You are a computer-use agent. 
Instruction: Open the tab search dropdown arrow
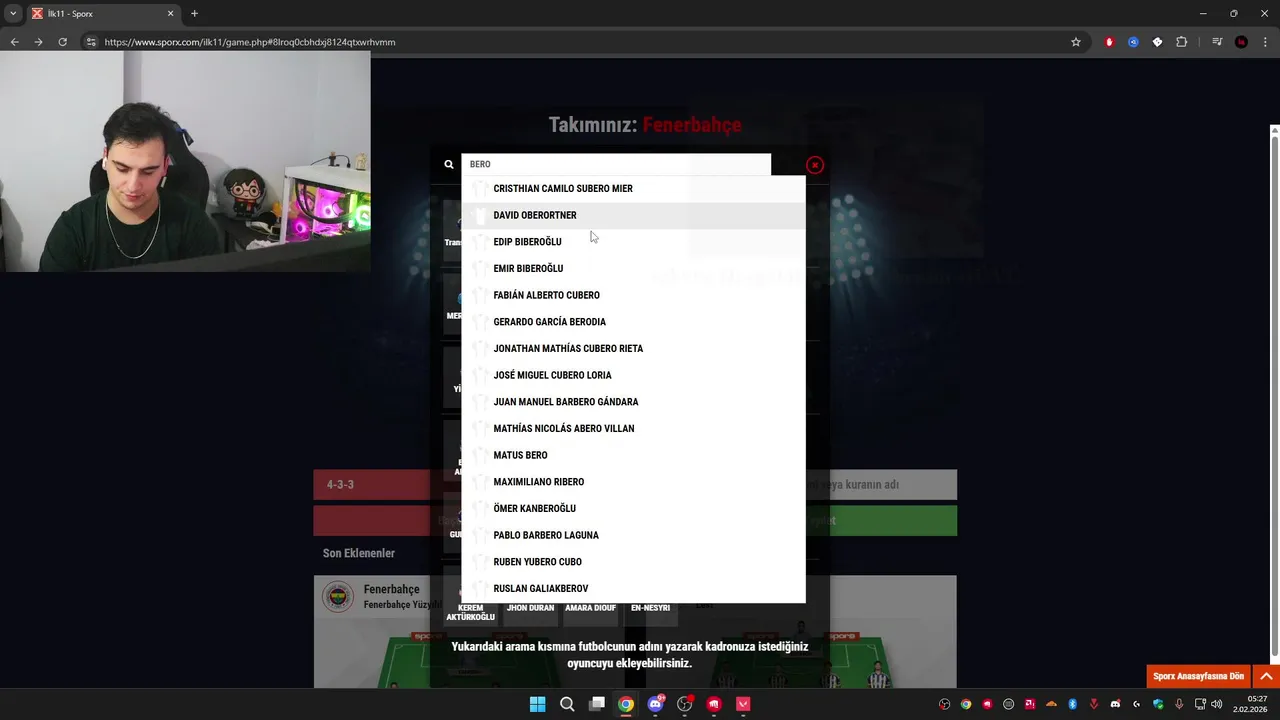click(13, 14)
